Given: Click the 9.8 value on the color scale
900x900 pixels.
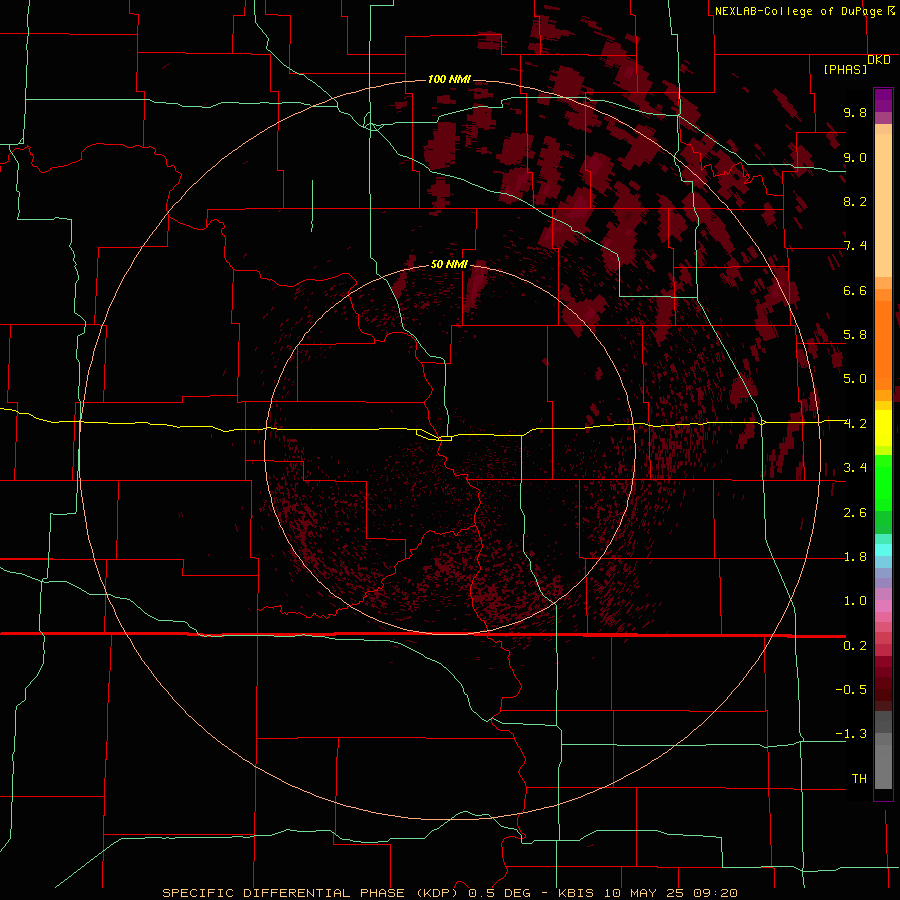Looking at the screenshot, I should pyautogui.click(x=855, y=112).
